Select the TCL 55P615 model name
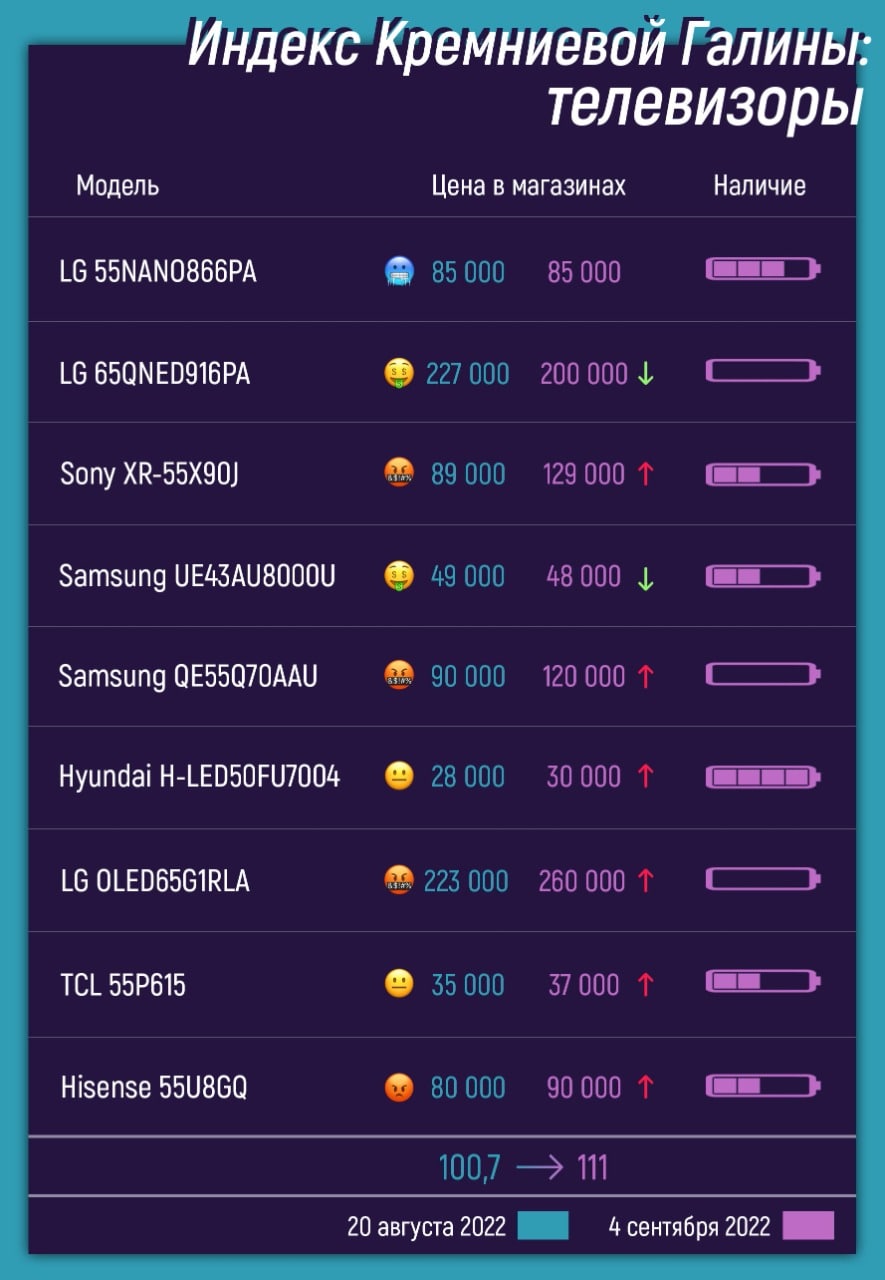885x1280 pixels. [x=123, y=985]
